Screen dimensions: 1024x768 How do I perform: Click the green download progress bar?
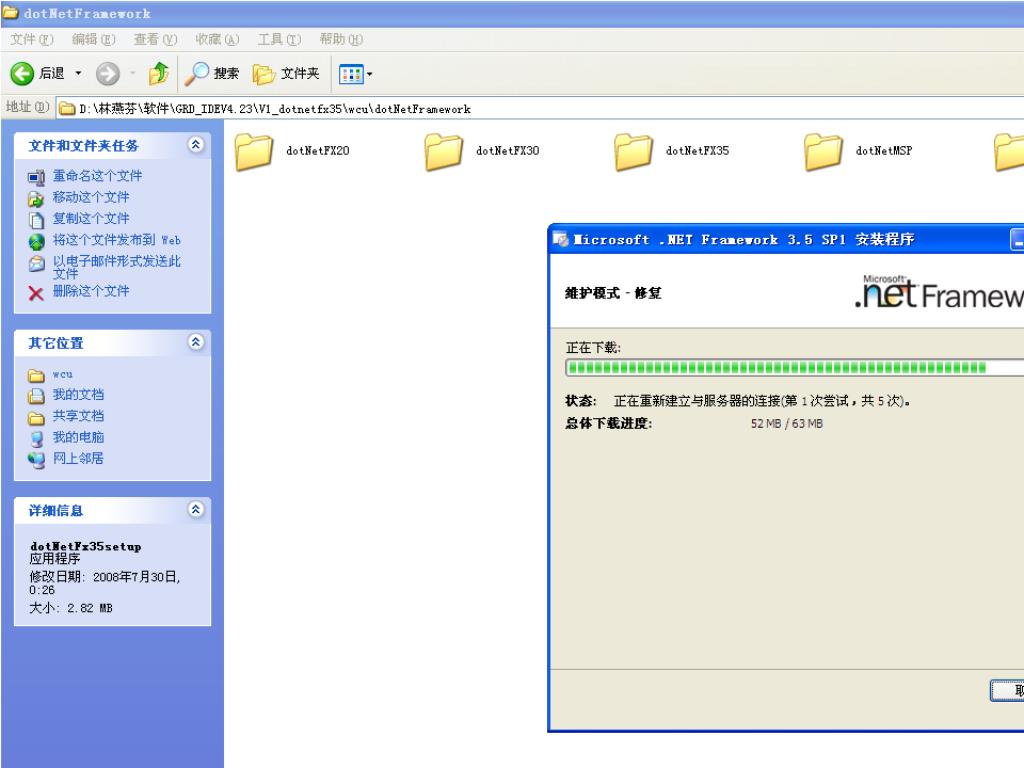pos(794,368)
